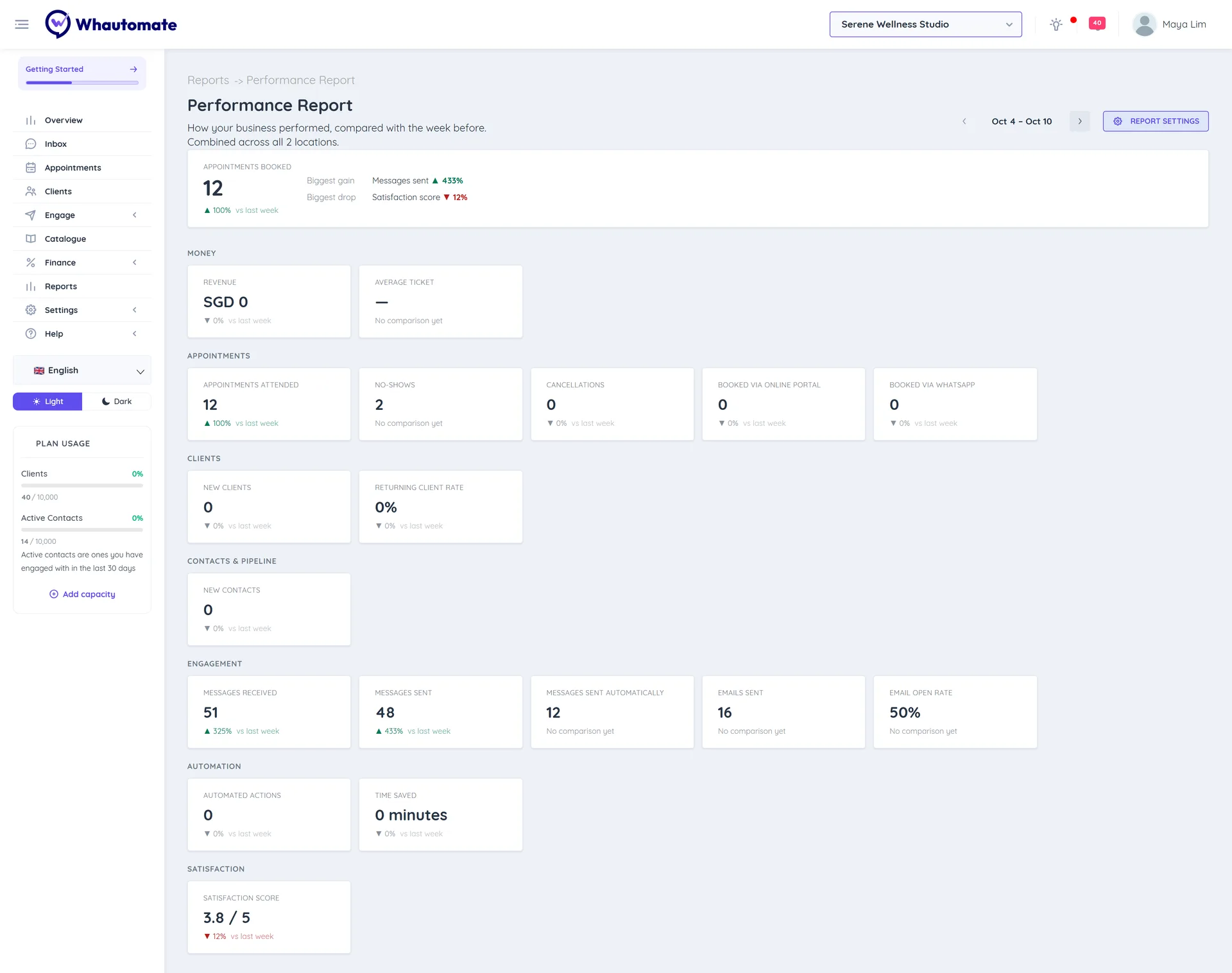The height and width of the screenshot is (973, 1232).
Task: Go to Appointments in the sidebar
Action: [82, 168]
